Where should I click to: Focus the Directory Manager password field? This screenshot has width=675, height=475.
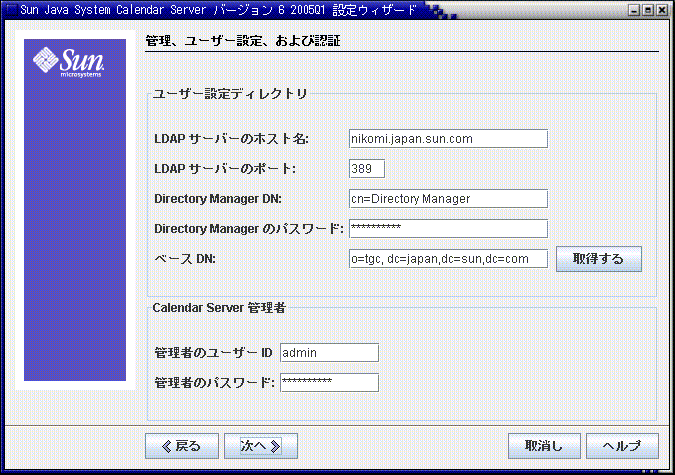click(x=448, y=228)
